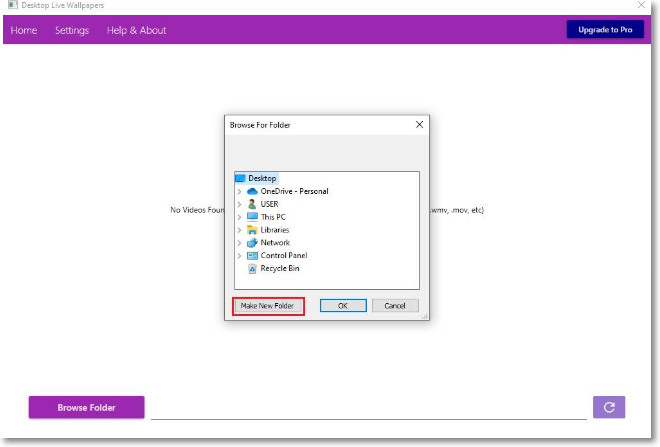Select the USER folder
The width and height of the screenshot is (660, 447).
pos(269,204)
